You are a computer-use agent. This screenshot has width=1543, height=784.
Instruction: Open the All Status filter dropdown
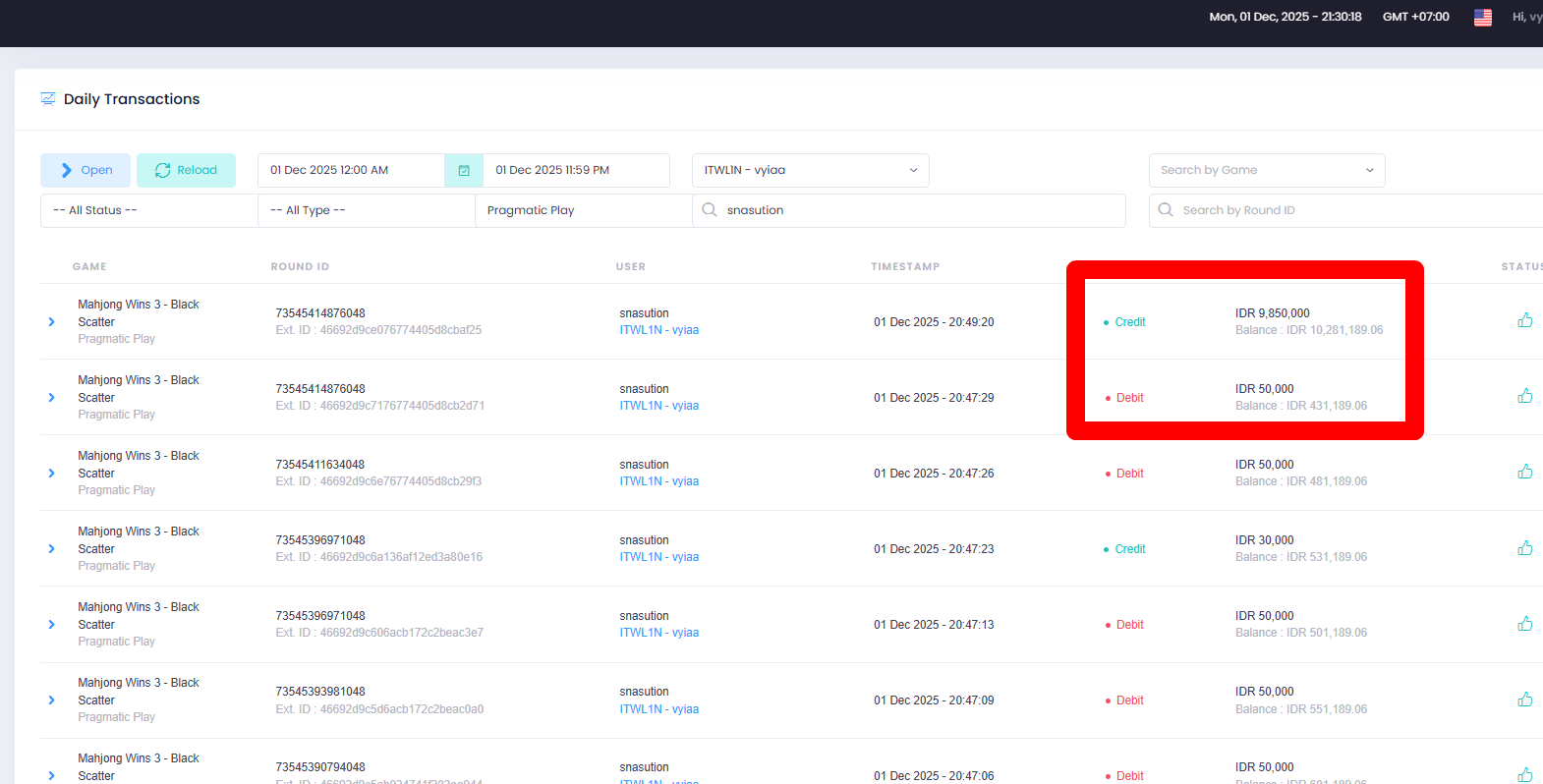click(x=148, y=210)
